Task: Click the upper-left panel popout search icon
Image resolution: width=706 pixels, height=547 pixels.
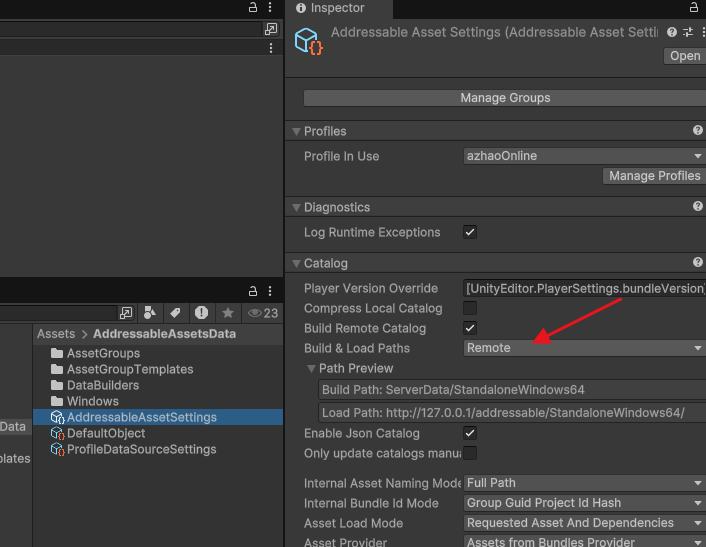Action: (271, 29)
